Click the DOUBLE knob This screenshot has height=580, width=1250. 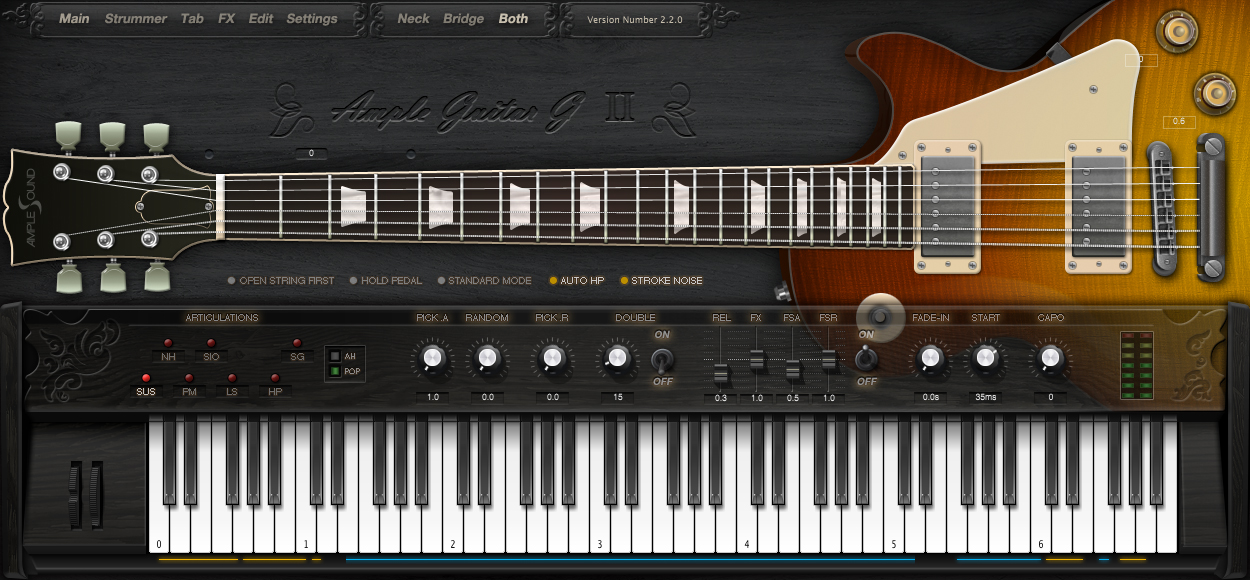tap(618, 356)
